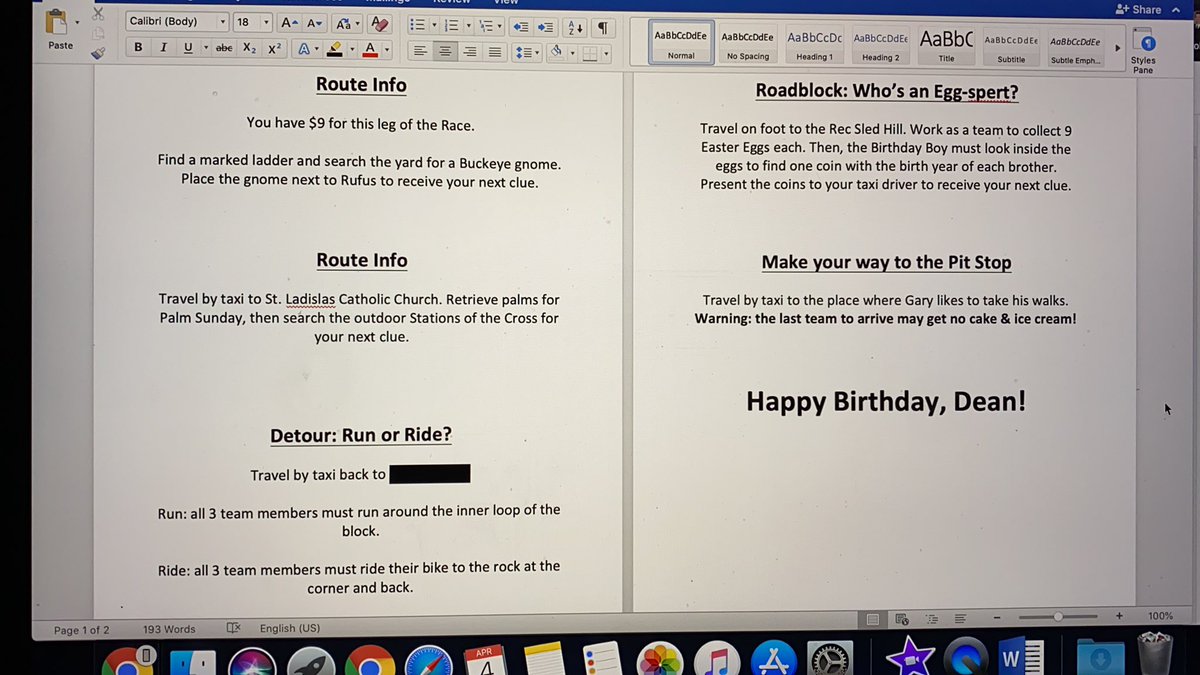This screenshot has height=675, width=1200.
Task: Open the Calibri (Body) font dropdown
Action: click(222, 22)
